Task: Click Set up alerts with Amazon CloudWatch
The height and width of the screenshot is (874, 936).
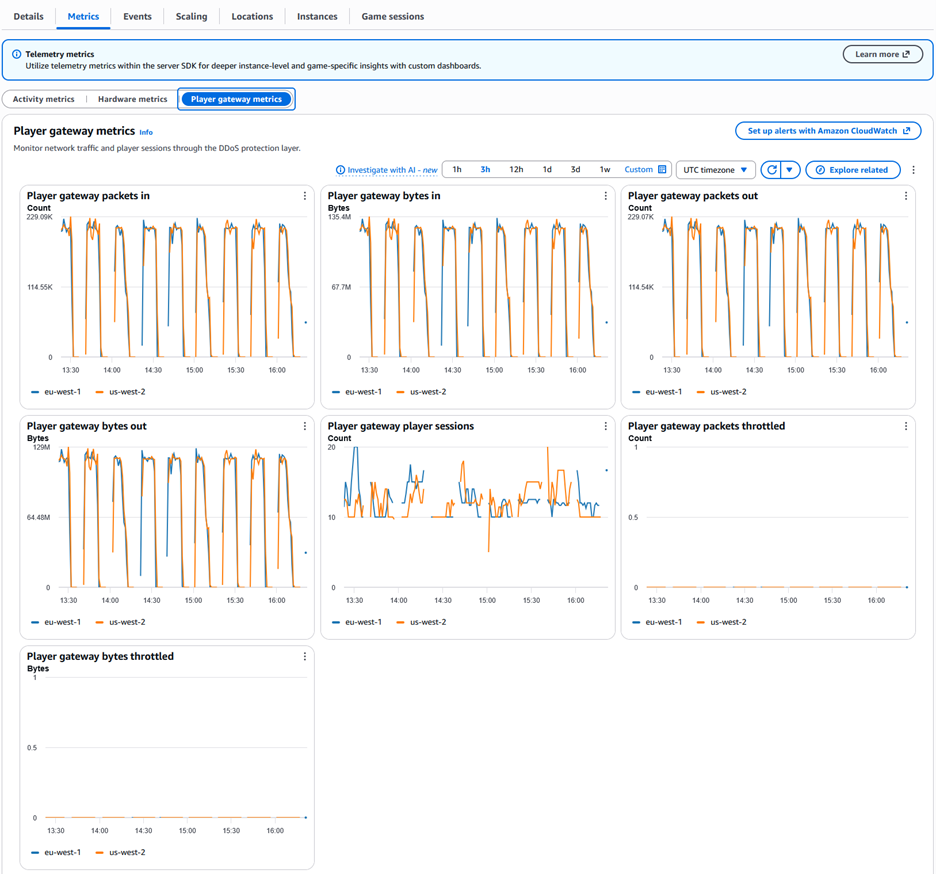Action: [x=828, y=131]
